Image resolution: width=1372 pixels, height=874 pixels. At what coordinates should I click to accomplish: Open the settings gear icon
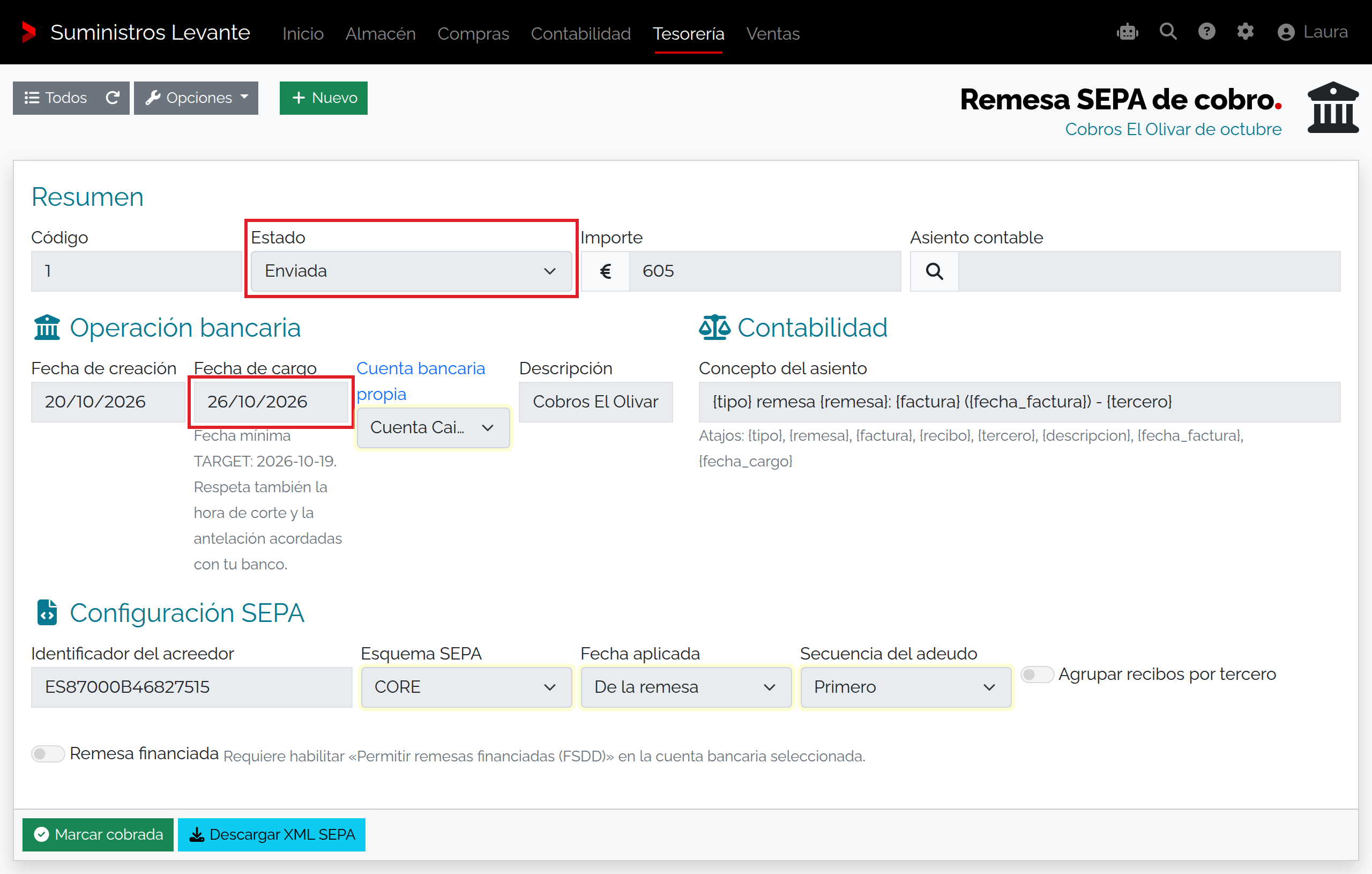1245,31
